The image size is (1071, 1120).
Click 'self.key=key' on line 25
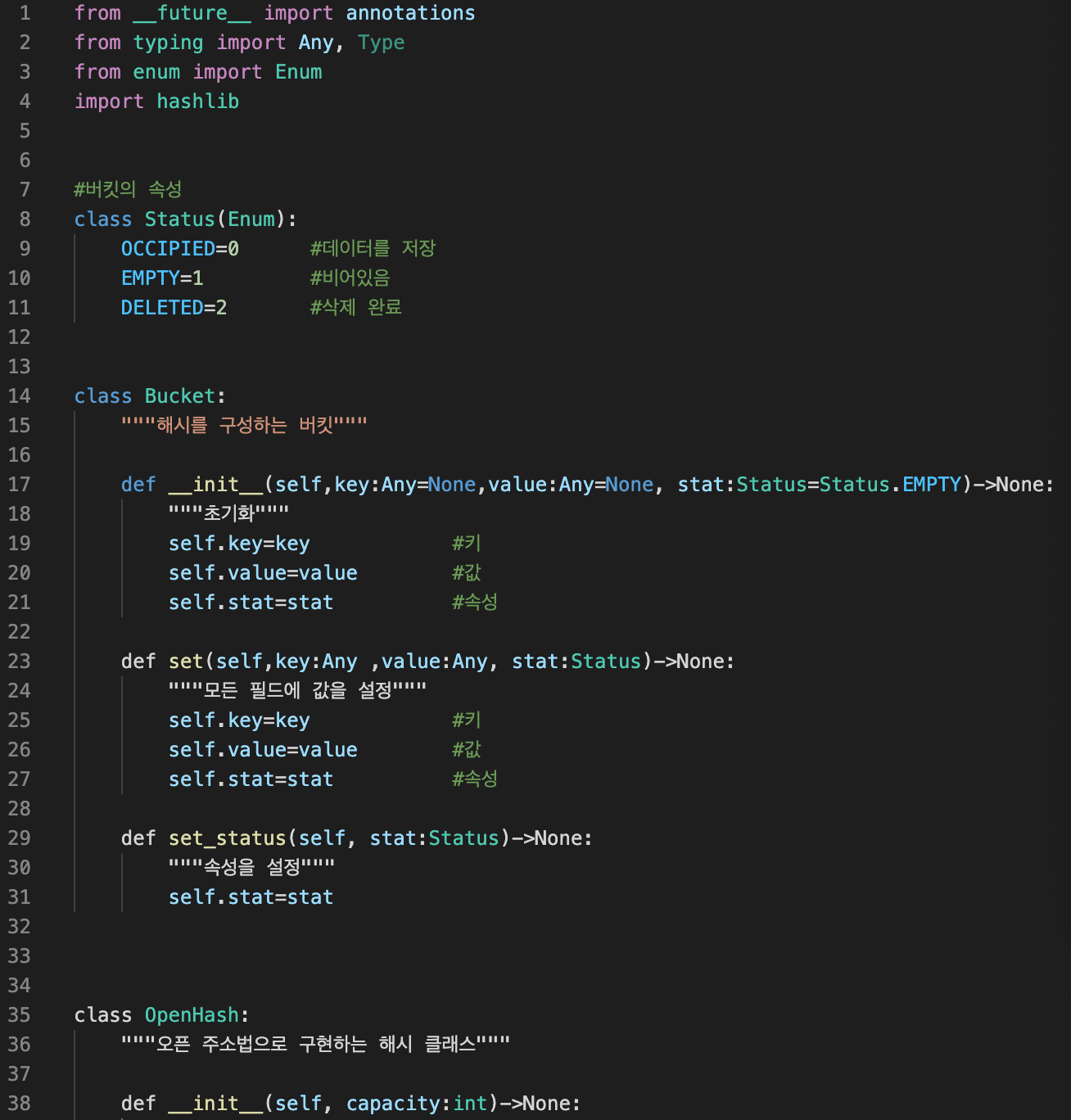click(239, 720)
